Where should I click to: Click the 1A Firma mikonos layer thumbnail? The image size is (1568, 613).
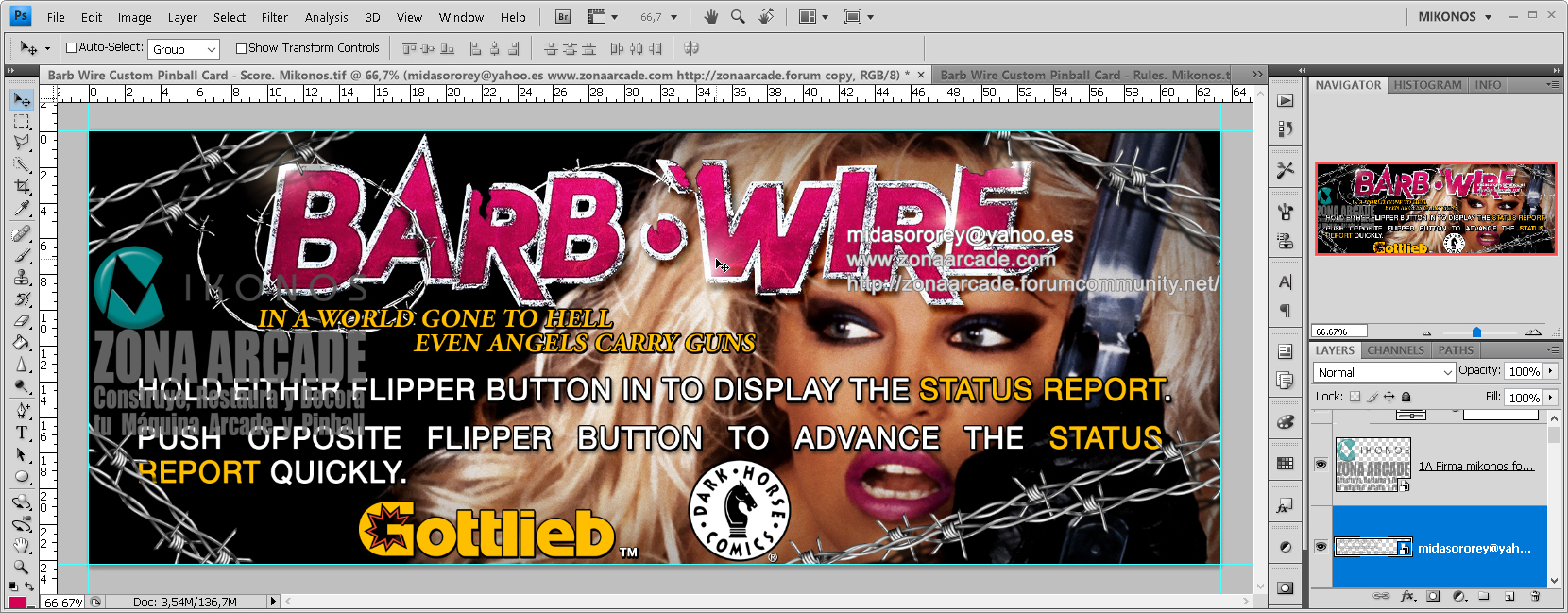(1372, 465)
